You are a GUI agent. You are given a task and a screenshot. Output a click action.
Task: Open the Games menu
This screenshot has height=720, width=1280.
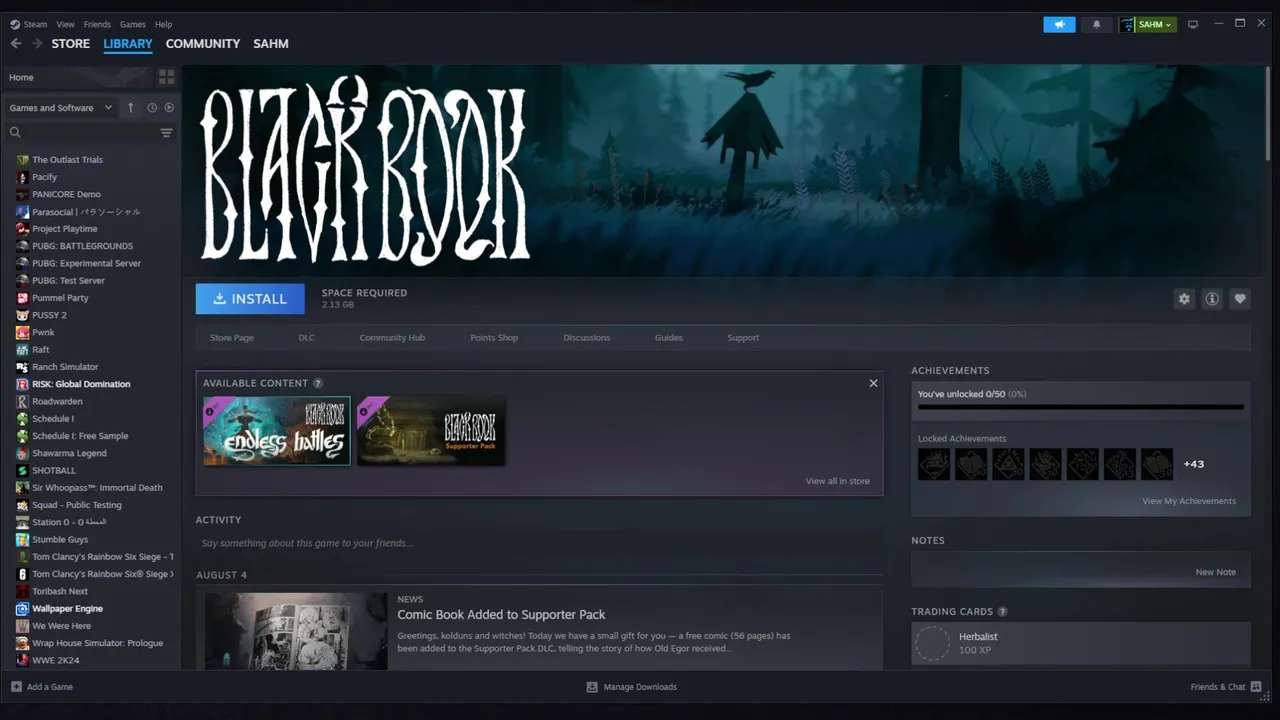click(x=132, y=24)
